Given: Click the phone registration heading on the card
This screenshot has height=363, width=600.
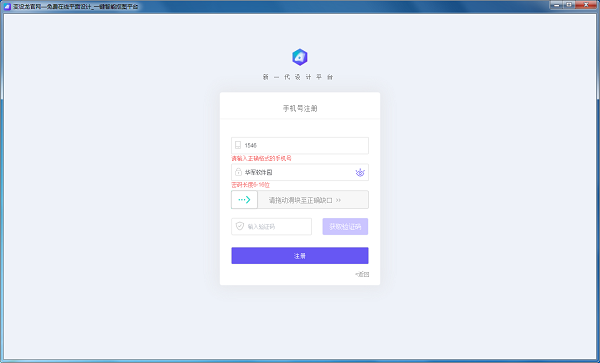Looking at the screenshot, I should coord(300,109).
